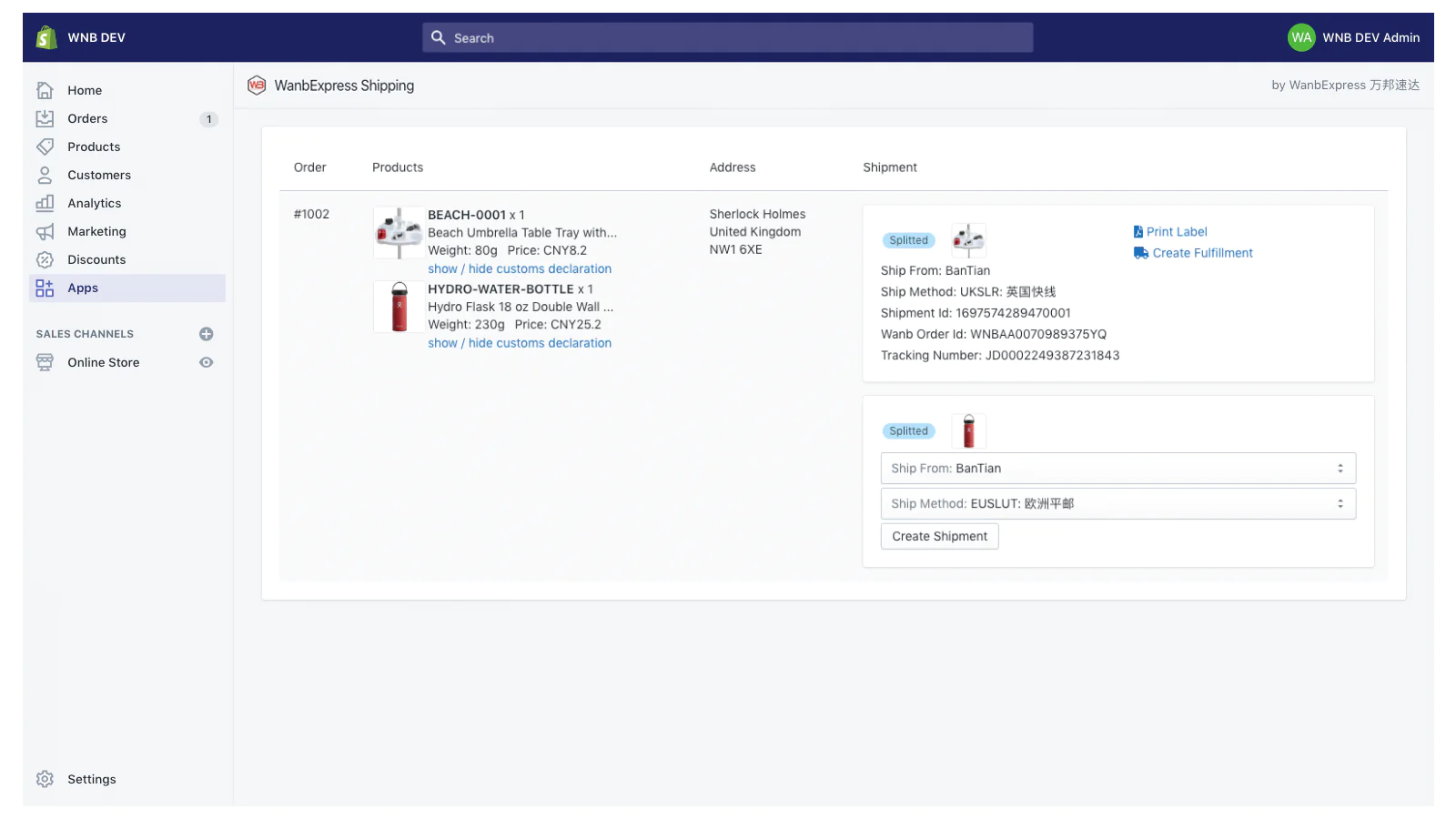Select Apps in the sidebar
Viewport: 1456px width, 819px height.
127,288
